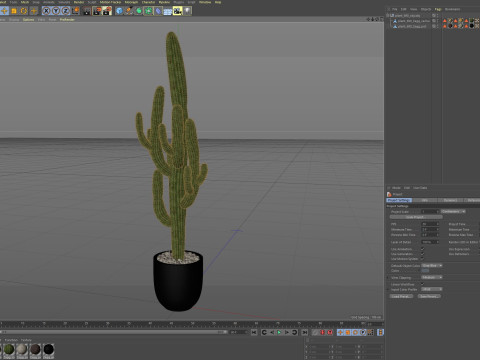Click the blue deformer object icon
Image resolution: width=480 pixels, height=360 pixels.
point(158,11)
